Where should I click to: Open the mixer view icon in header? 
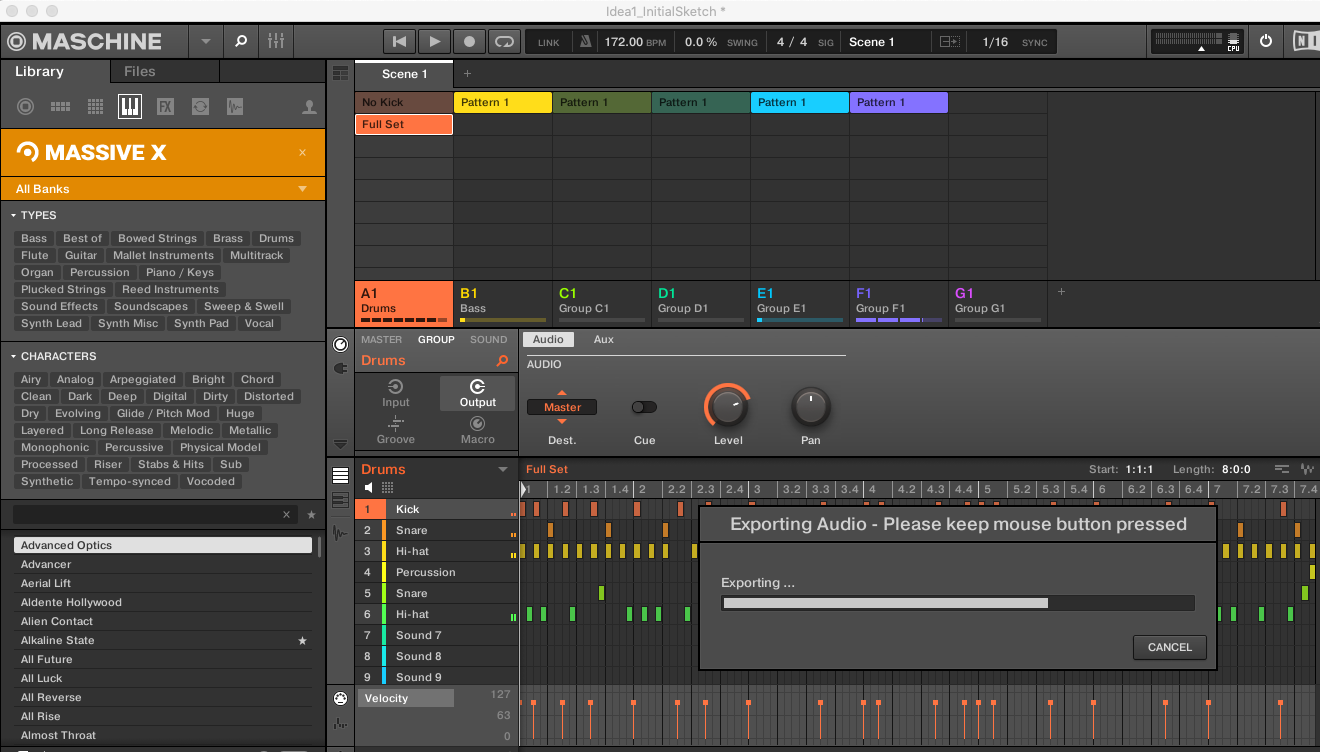click(276, 41)
